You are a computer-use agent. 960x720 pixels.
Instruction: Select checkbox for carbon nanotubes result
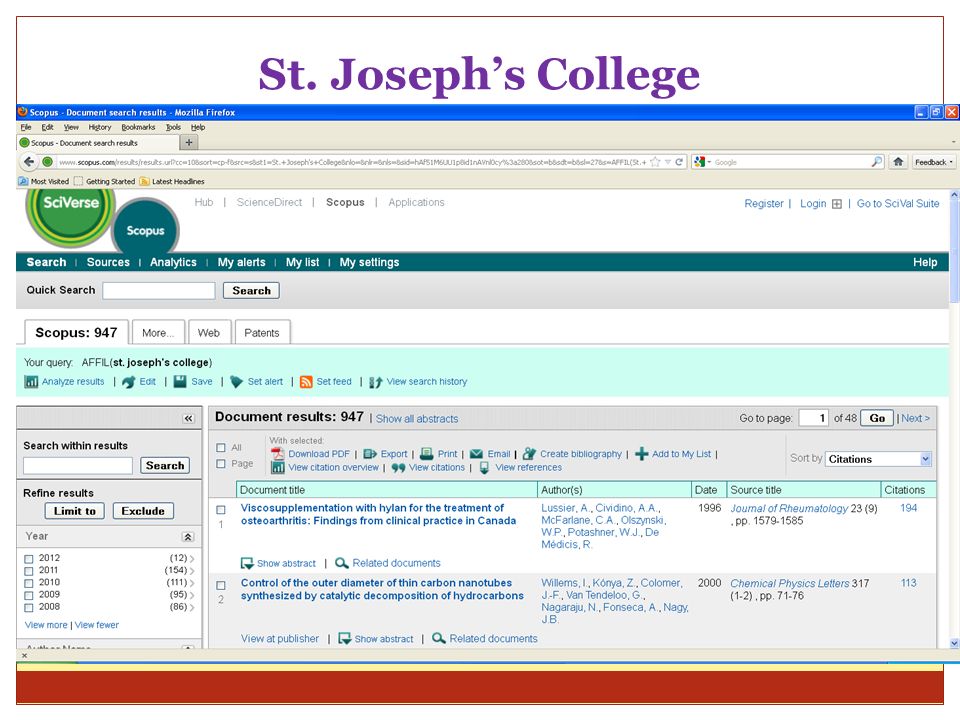tap(221, 585)
